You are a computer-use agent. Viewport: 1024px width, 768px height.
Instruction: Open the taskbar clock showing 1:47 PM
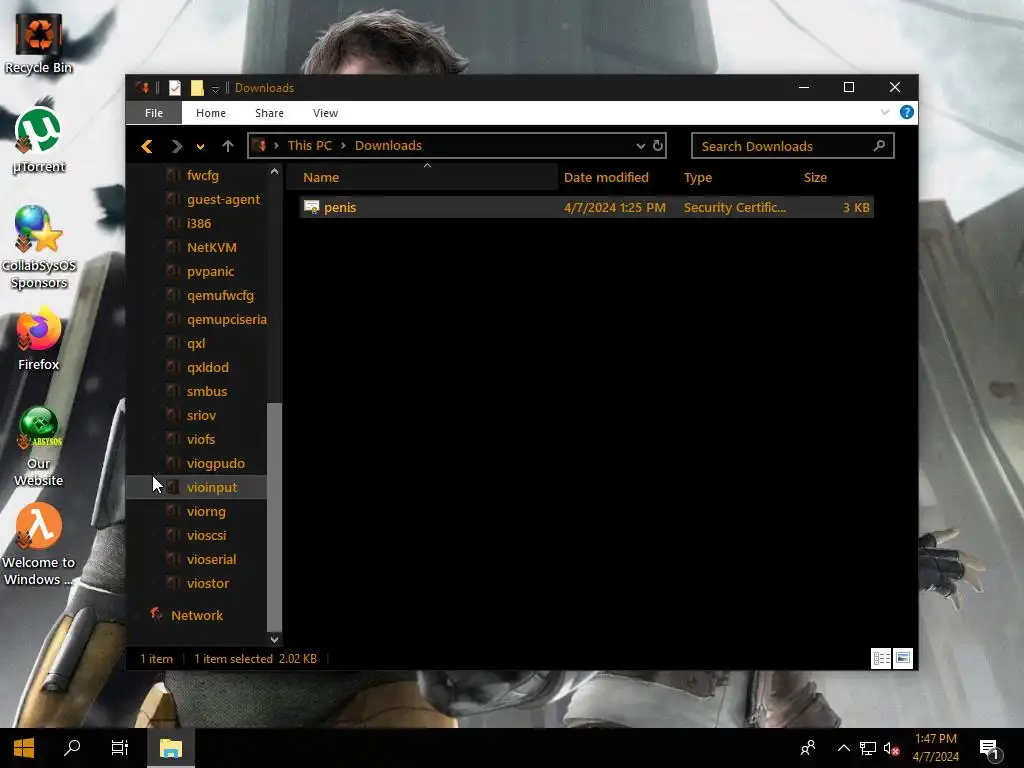(935, 748)
